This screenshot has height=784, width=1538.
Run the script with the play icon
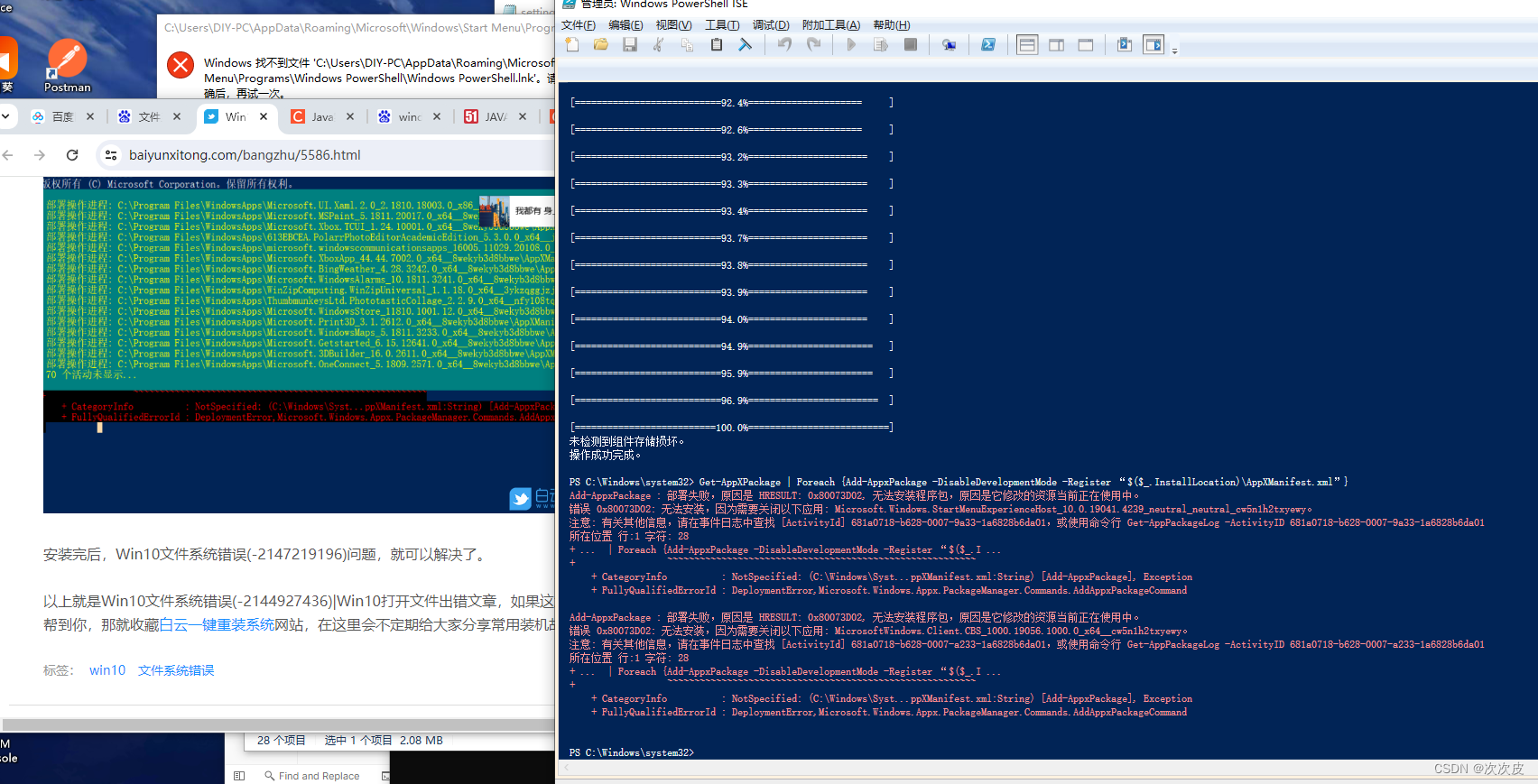[x=851, y=45]
